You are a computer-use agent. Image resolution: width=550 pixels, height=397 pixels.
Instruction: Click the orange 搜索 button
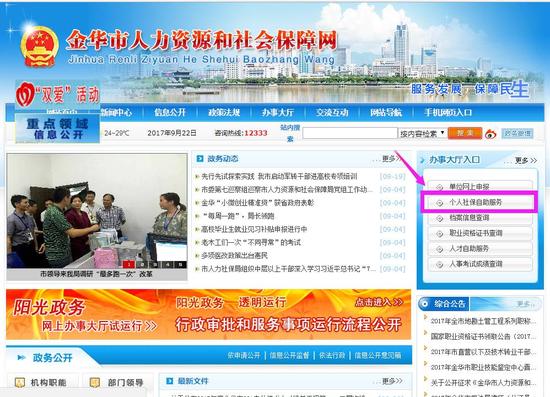[x=465, y=133]
